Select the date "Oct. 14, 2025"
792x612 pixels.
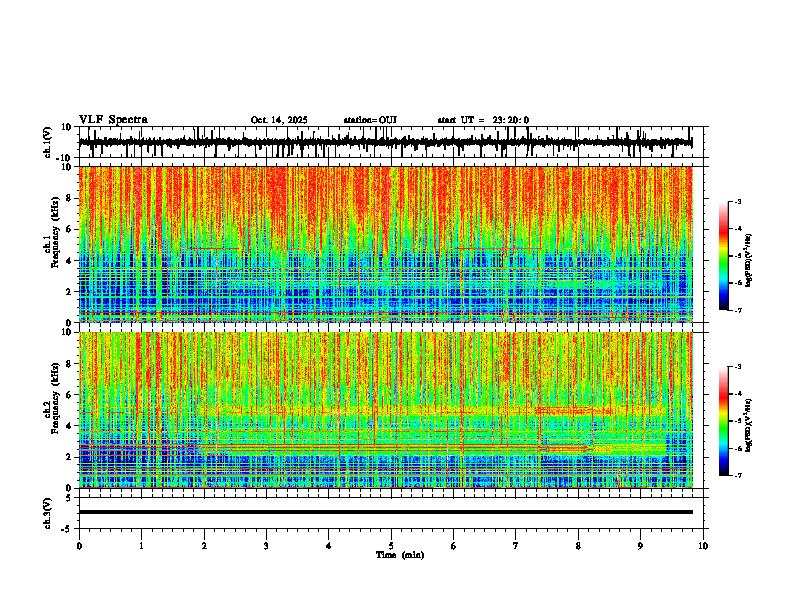click(279, 120)
